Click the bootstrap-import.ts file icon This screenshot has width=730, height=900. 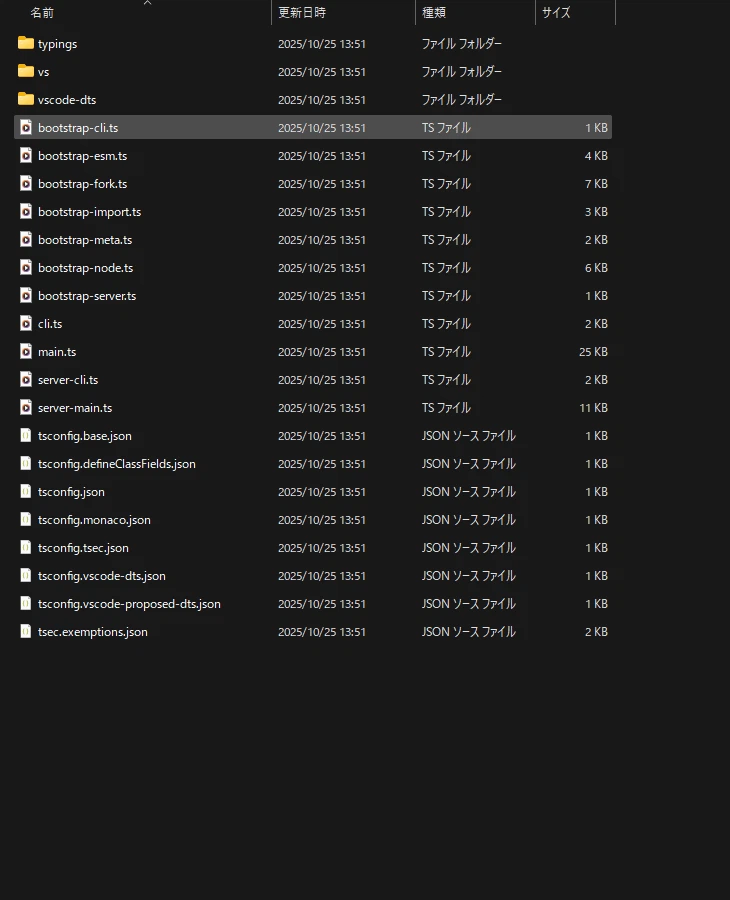pos(26,211)
